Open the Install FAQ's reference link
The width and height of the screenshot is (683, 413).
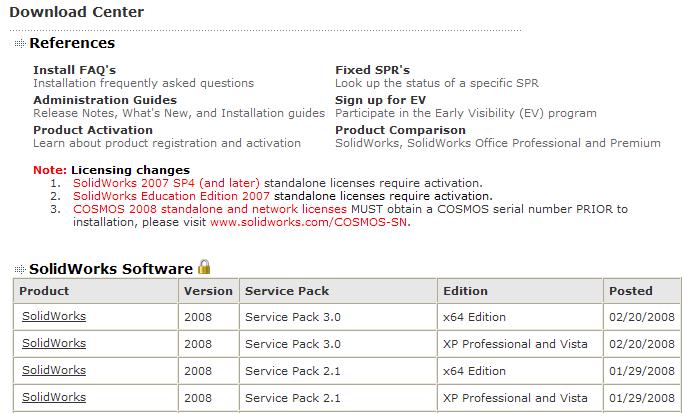point(74,70)
